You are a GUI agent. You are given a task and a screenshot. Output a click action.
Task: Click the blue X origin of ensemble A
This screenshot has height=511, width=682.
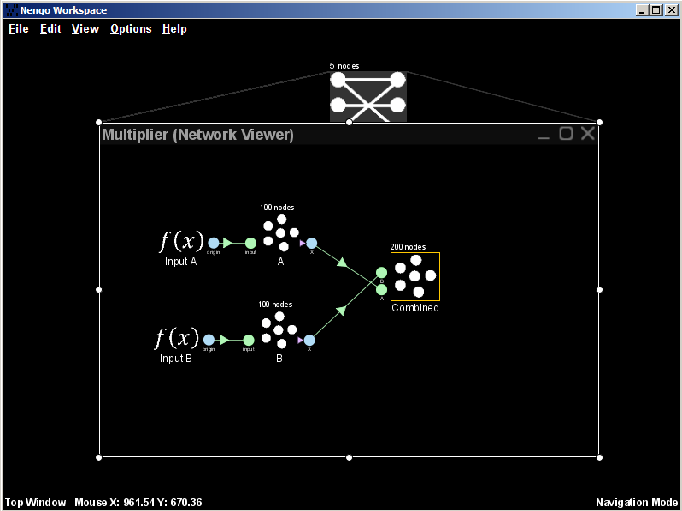[311, 243]
